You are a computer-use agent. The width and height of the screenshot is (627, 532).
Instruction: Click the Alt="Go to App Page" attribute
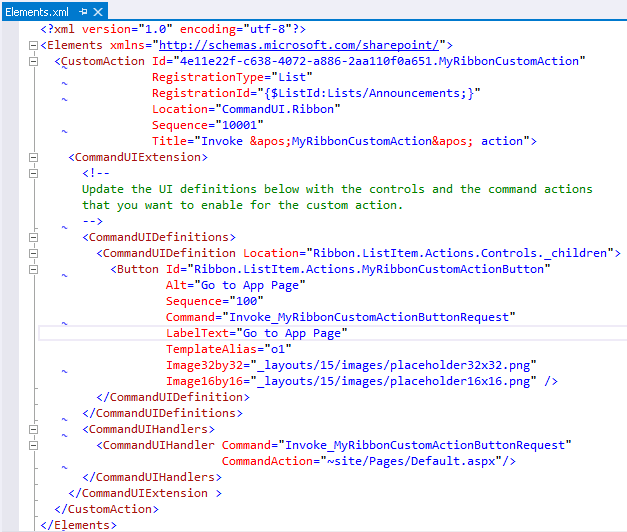(x=236, y=285)
